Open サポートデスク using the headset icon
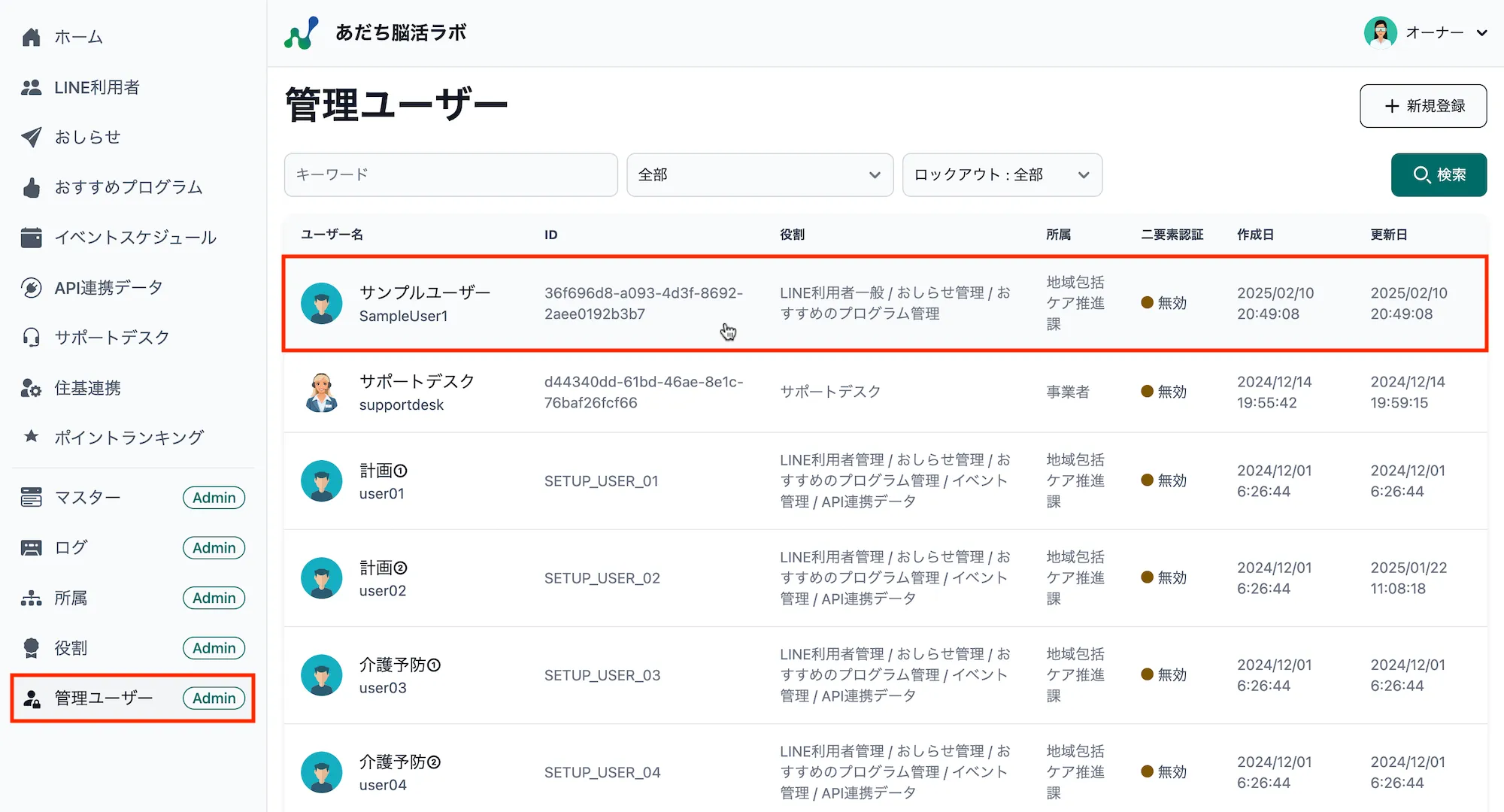This screenshot has height=812, width=1504. tap(31, 337)
